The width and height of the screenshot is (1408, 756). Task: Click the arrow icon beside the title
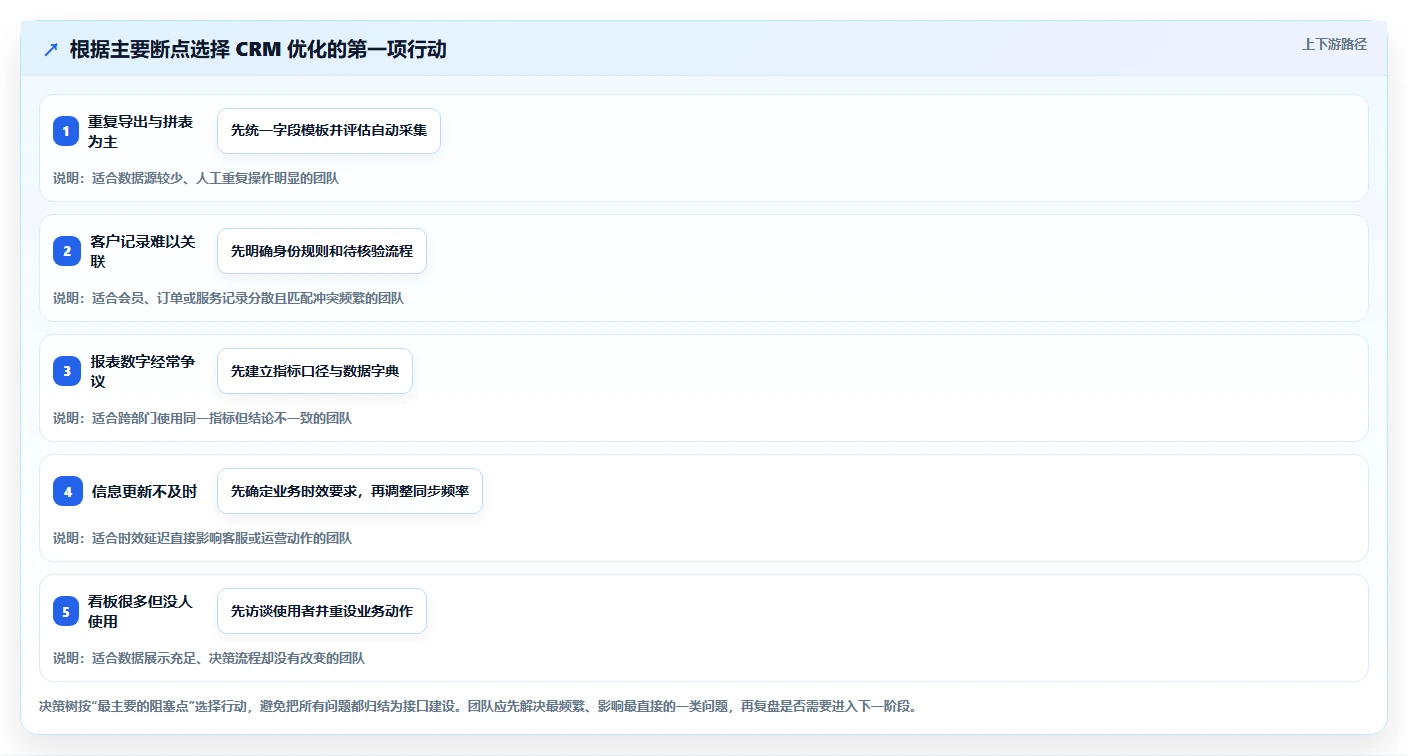(x=51, y=50)
